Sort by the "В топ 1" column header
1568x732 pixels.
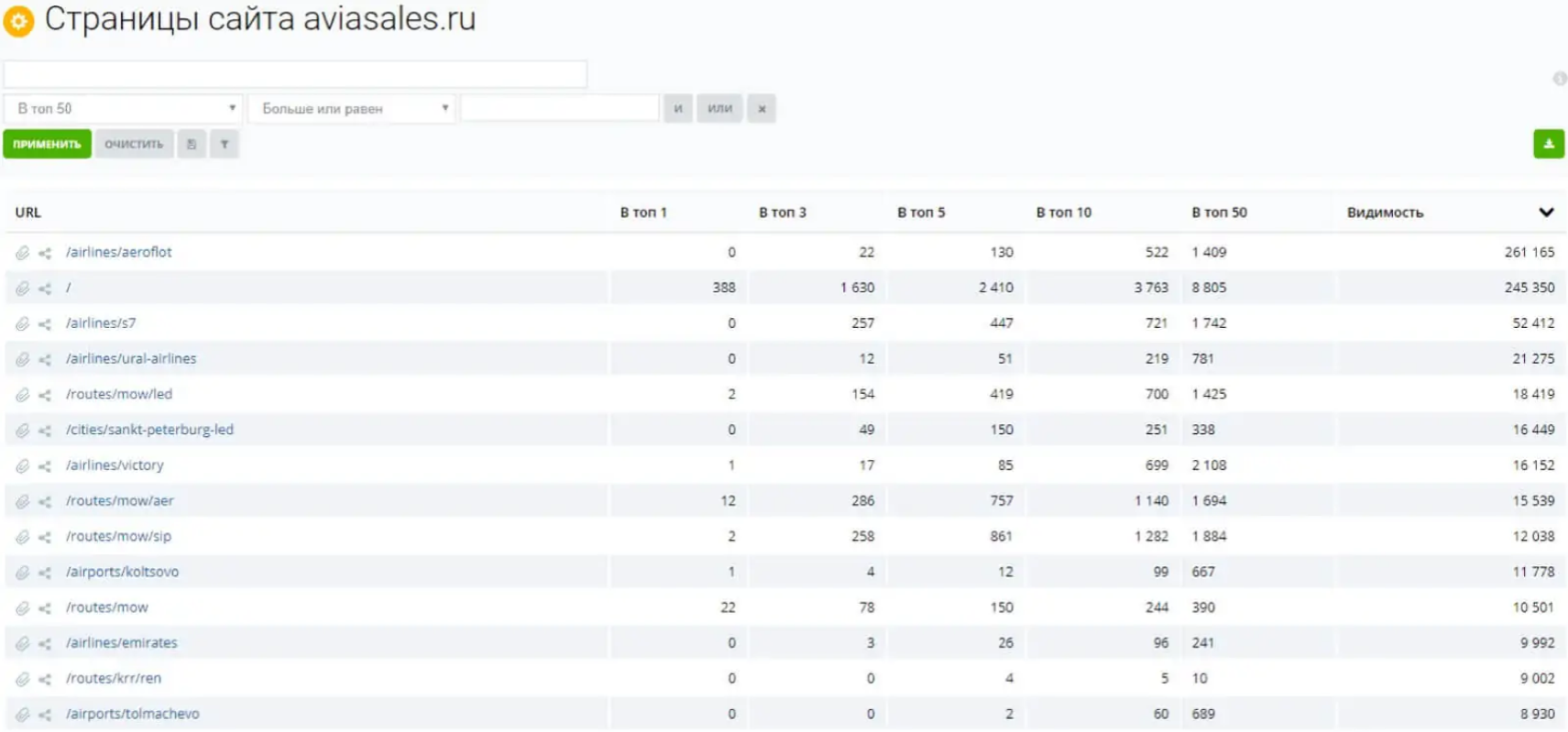pos(643,213)
